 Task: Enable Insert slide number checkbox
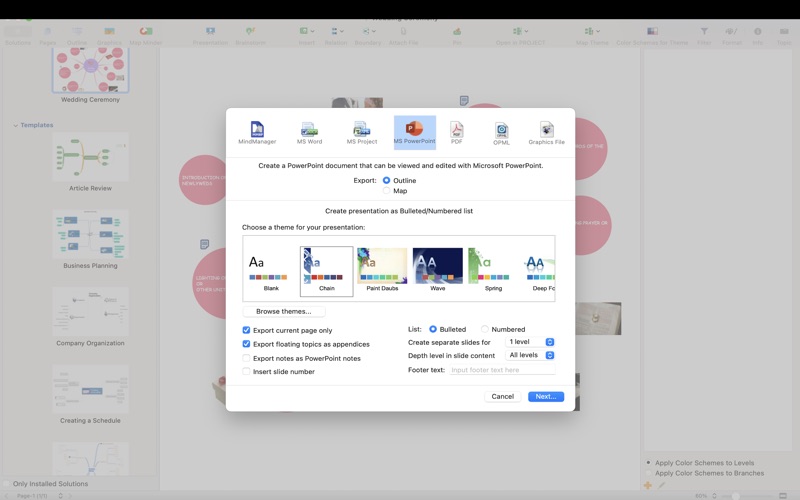click(x=246, y=371)
